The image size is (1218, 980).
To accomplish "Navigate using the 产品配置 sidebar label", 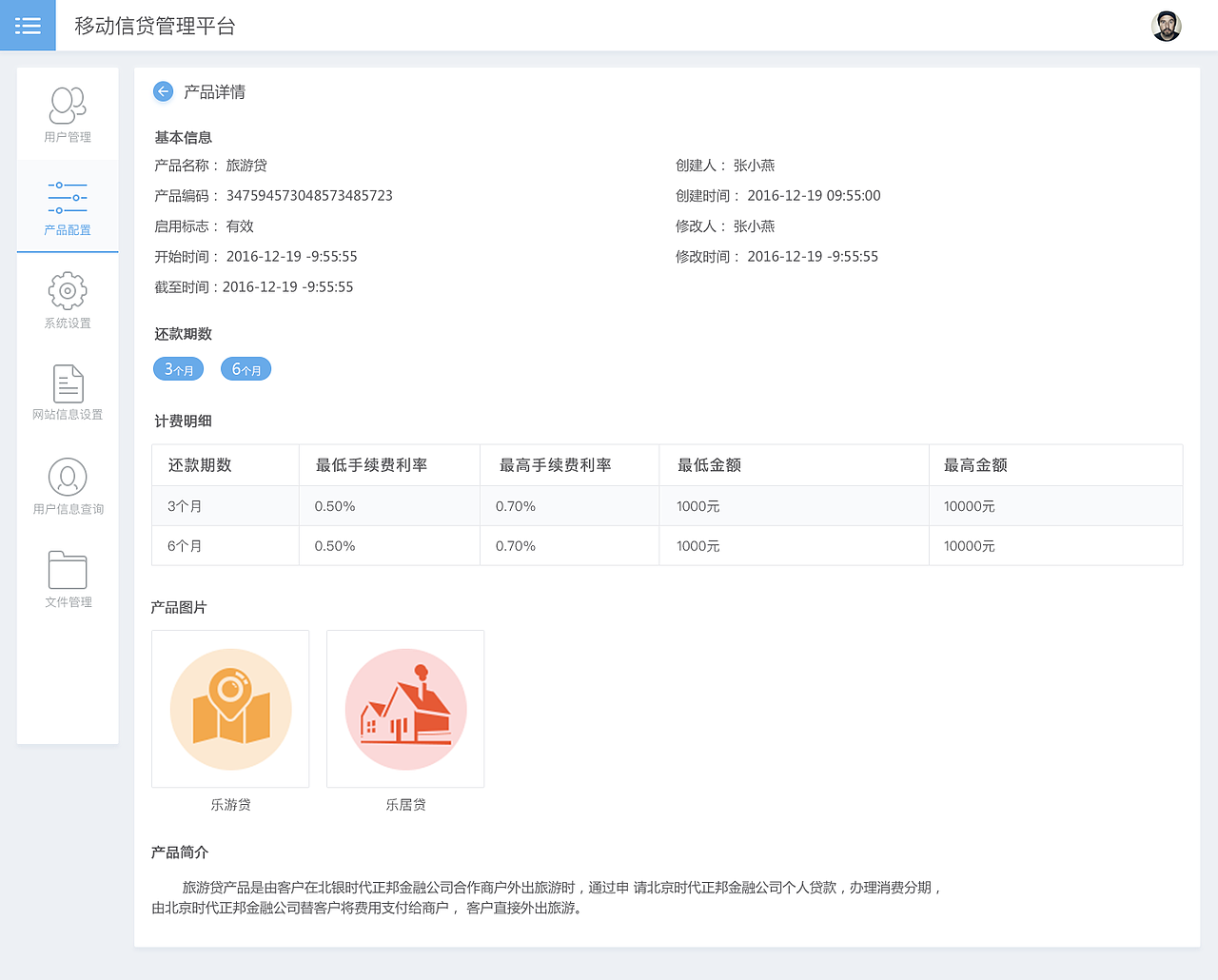I will coord(67,228).
